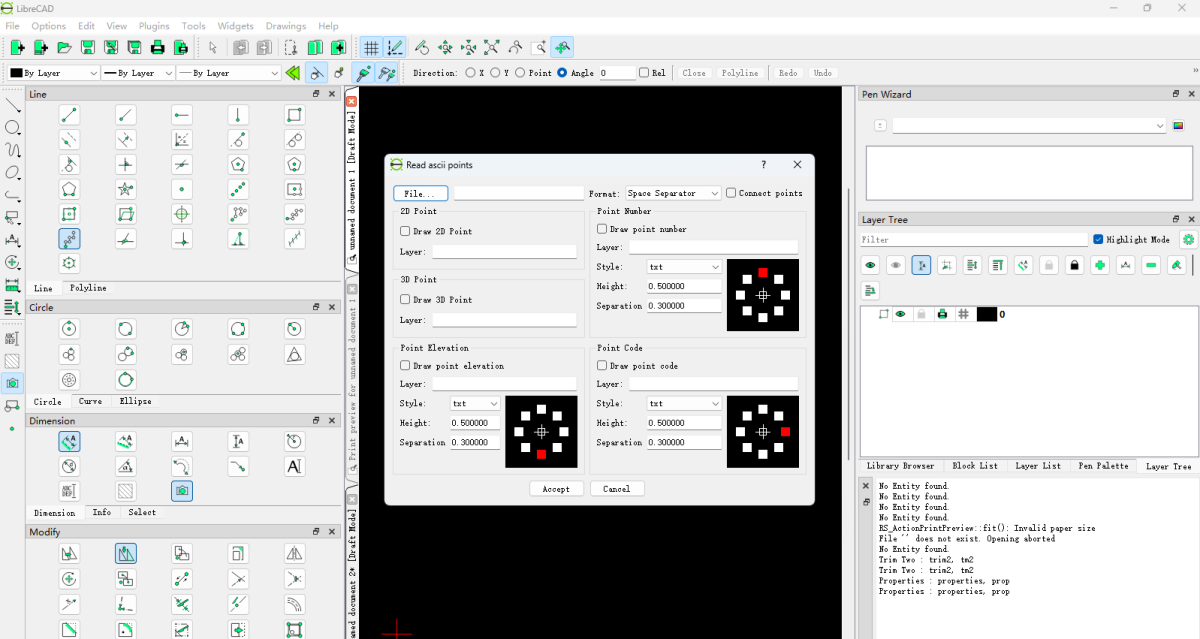Open the first By Layer pen dropdown
The height and width of the screenshot is (639, 1200).
[52, 72]
